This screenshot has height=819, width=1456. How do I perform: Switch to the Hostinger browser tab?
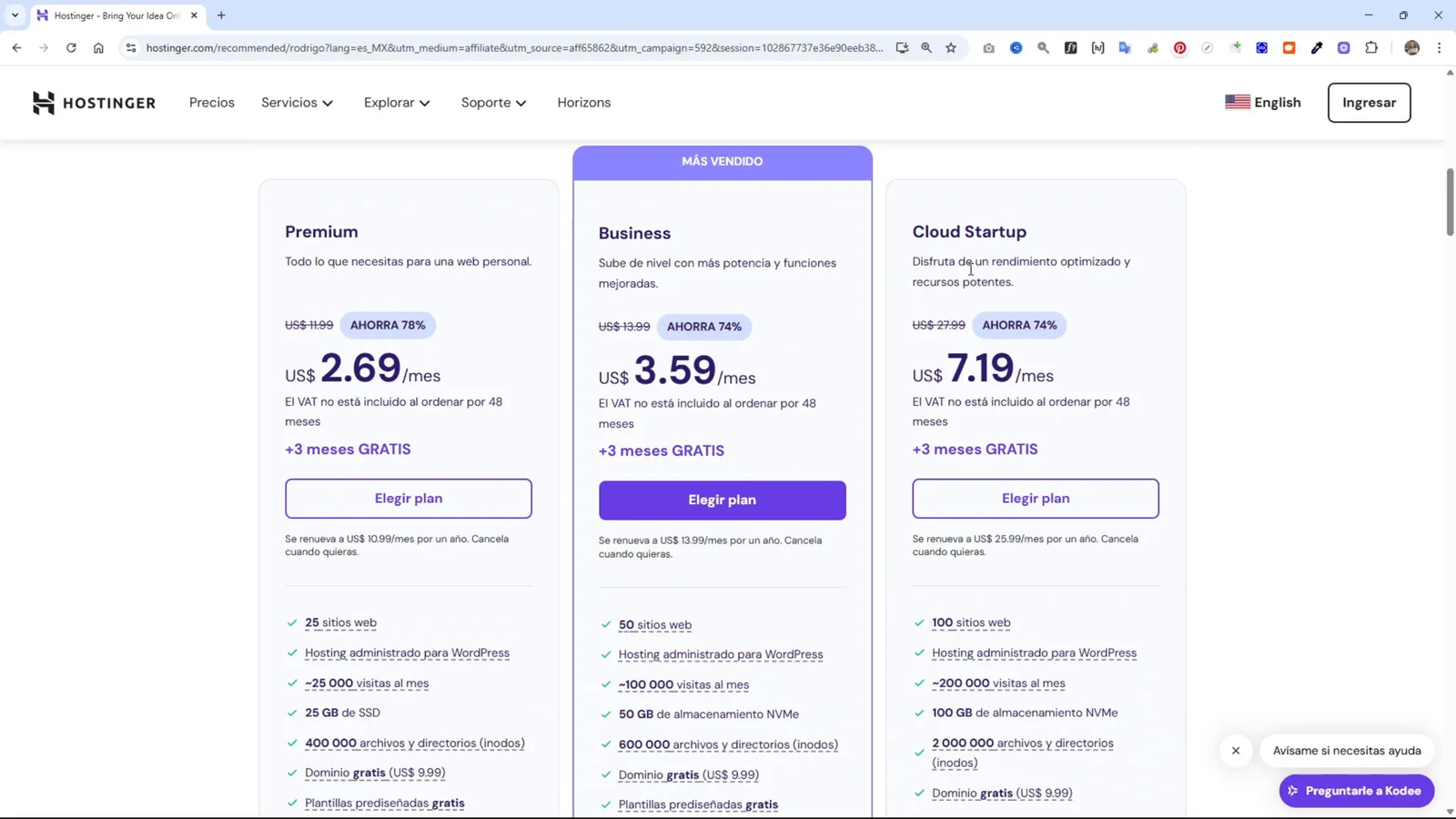pyautogui.click(x=109, y=15)
